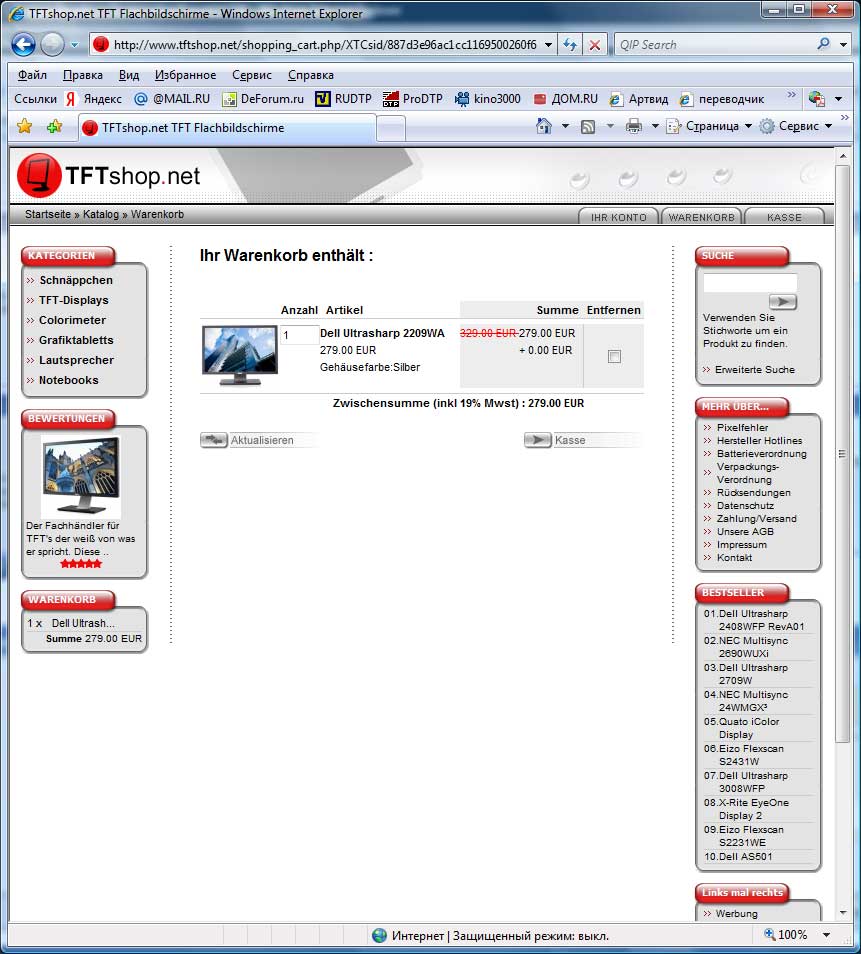Open the zoom level 100% dropdown

[826, 935]
